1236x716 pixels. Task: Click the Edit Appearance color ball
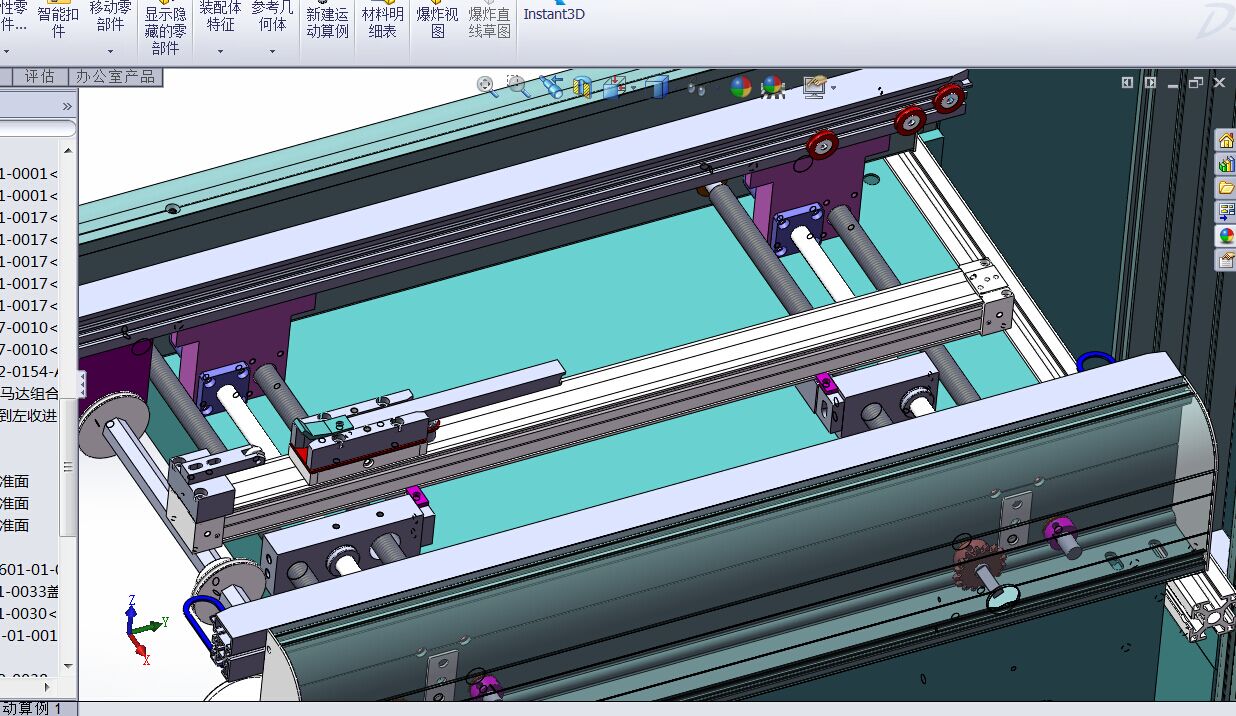[x=740, y=87]
